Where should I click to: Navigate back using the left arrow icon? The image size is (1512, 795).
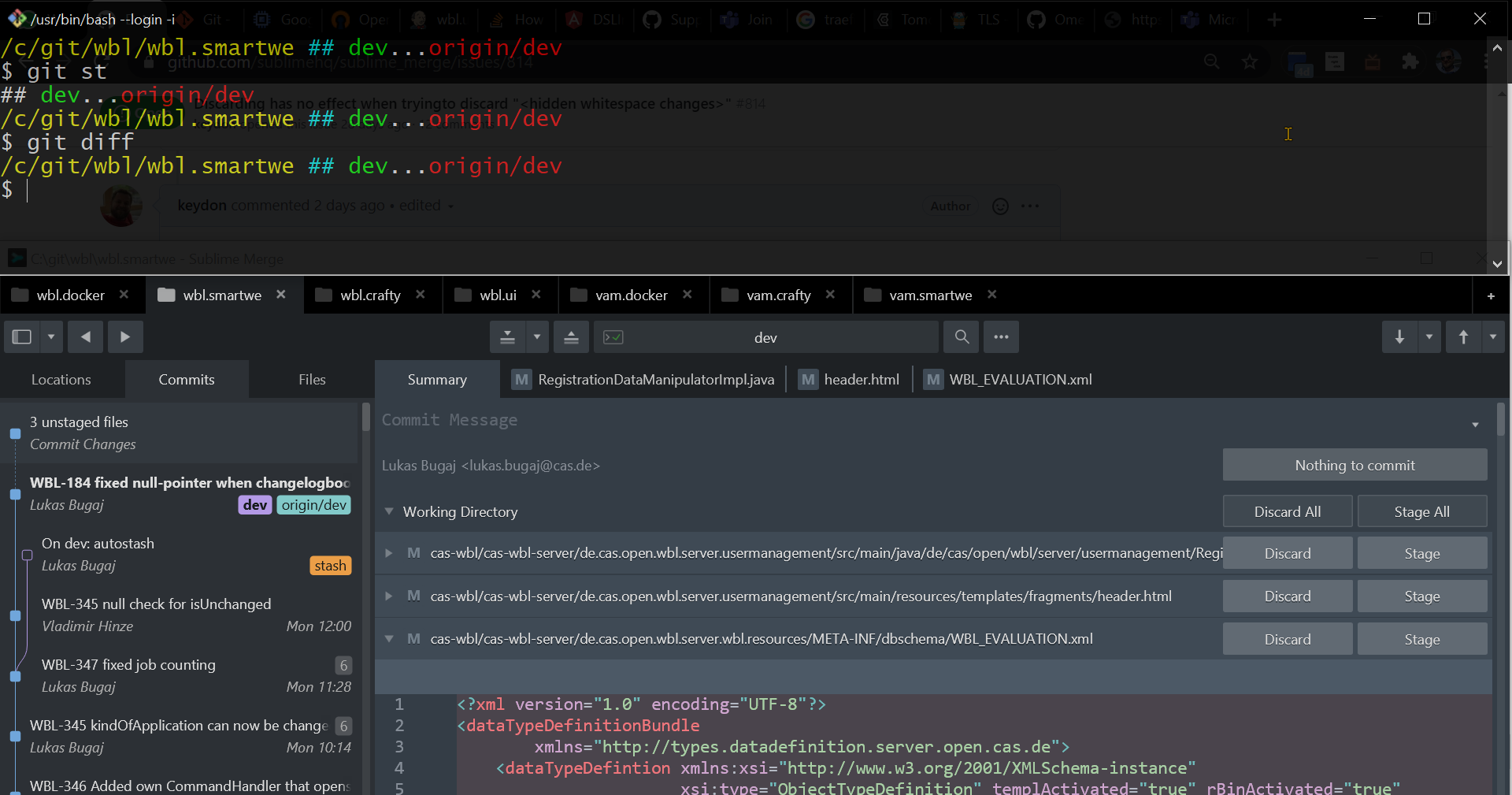point(85,336)
